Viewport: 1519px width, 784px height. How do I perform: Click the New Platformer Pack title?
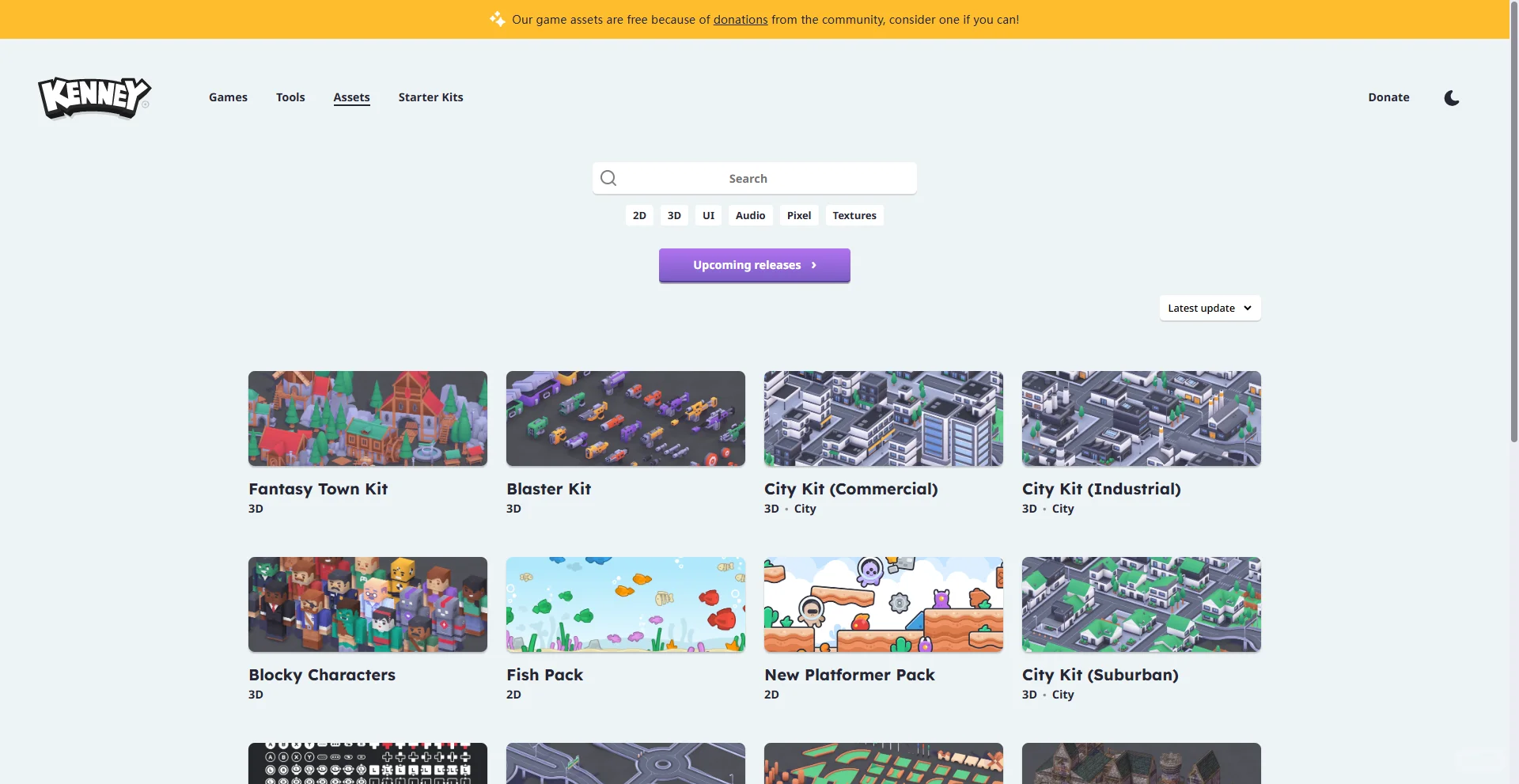850,675
